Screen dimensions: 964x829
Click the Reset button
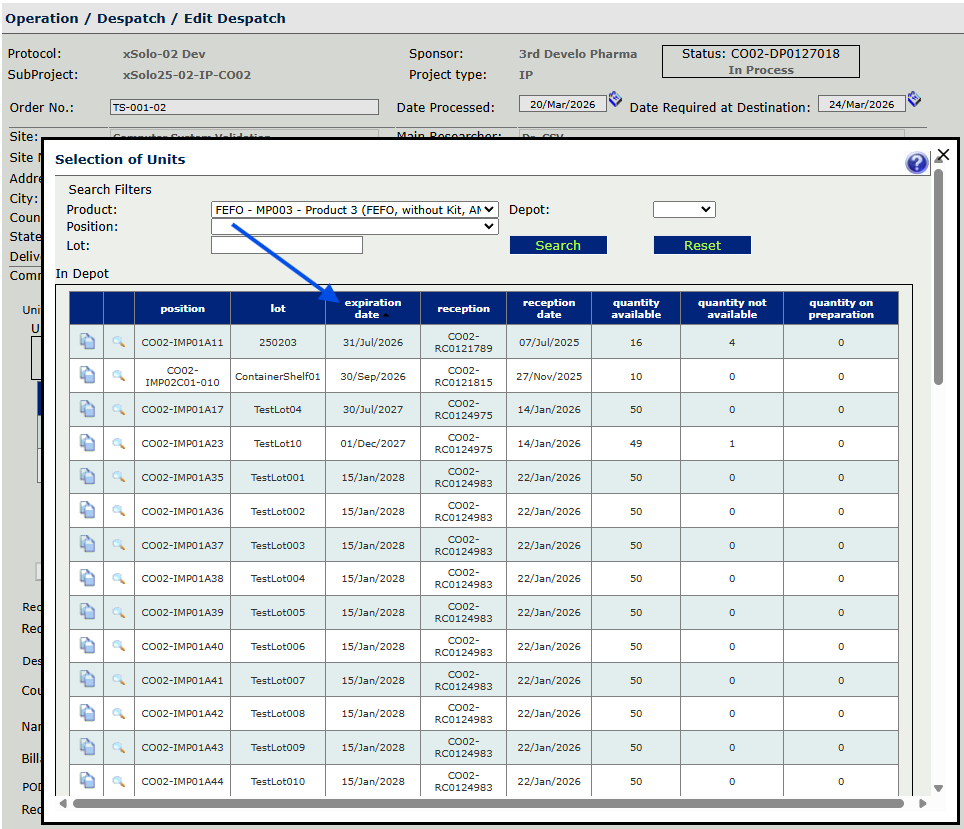point(702,245)
